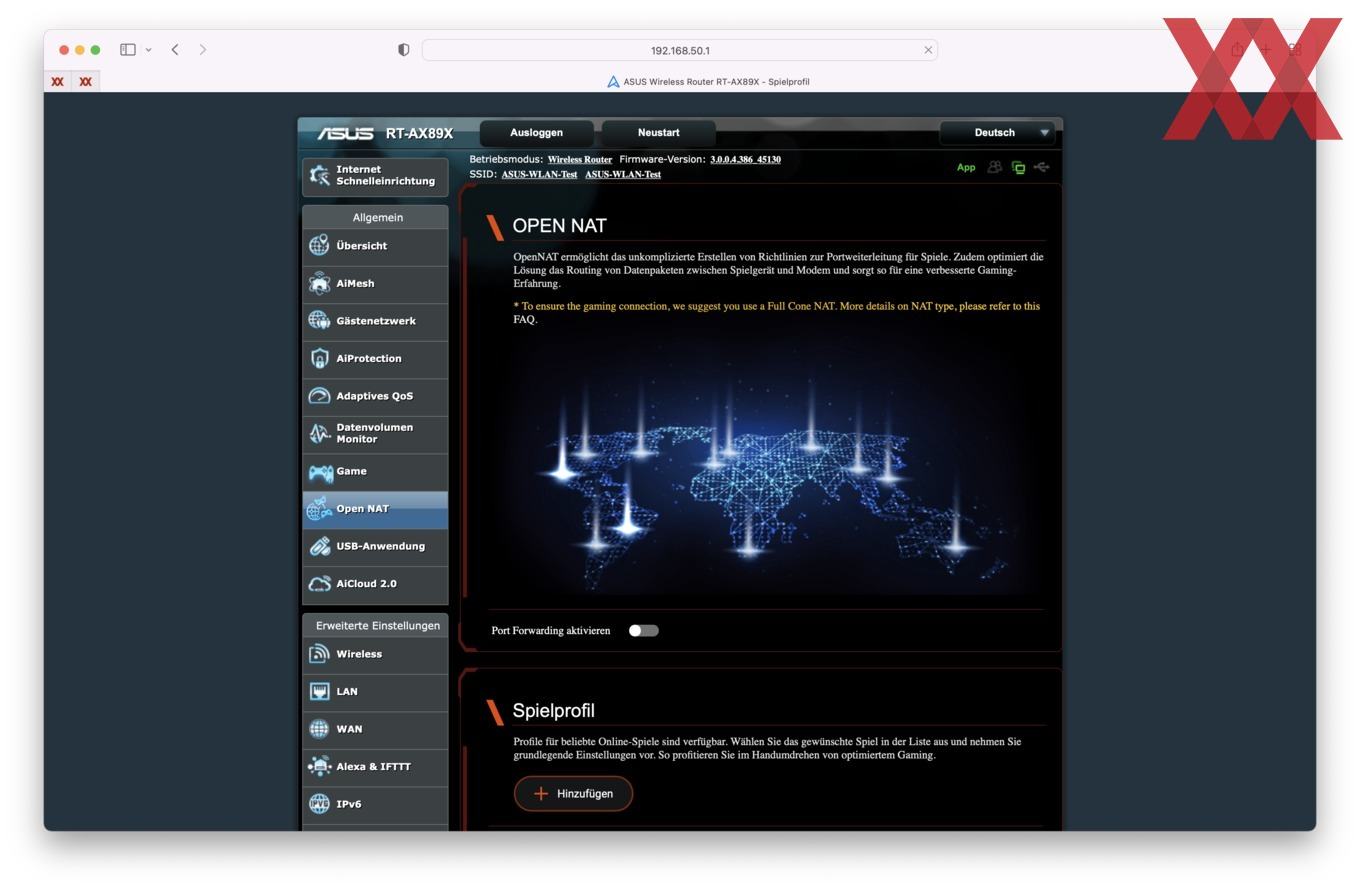Image resolution: width=1360 pixels, height=889 pixels.
Task: Click the Gästenetzwerk globe icon
Action: pos(319,320)
